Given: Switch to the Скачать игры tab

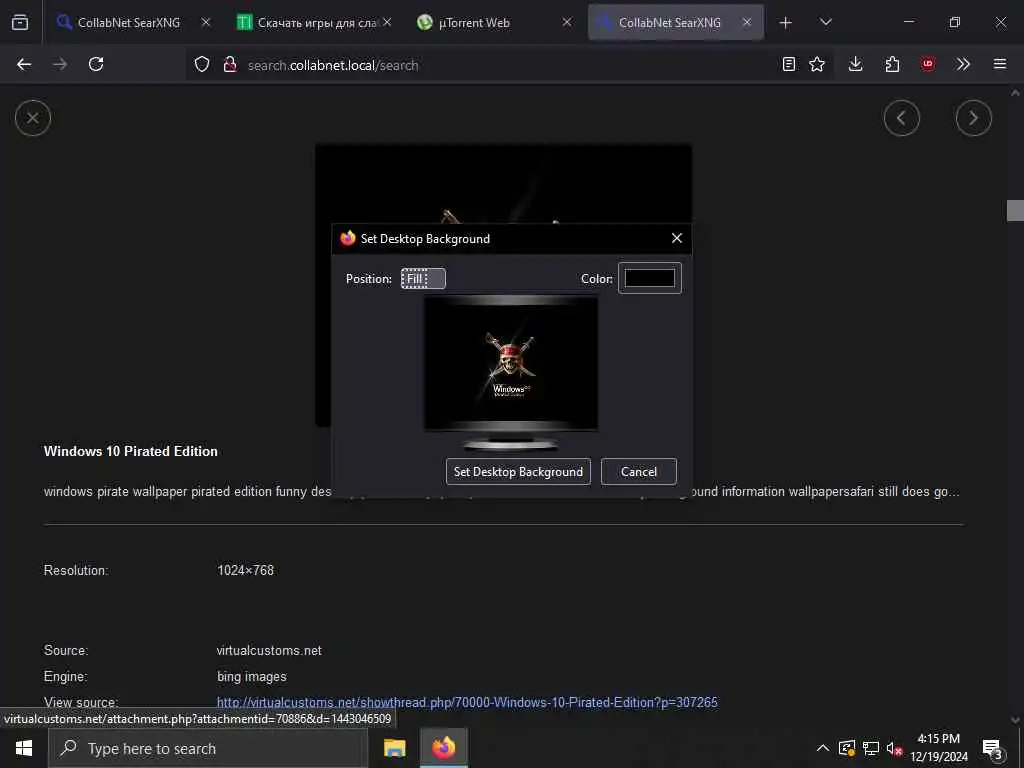Looking at the screenshot, I should (x=313, y=22).
